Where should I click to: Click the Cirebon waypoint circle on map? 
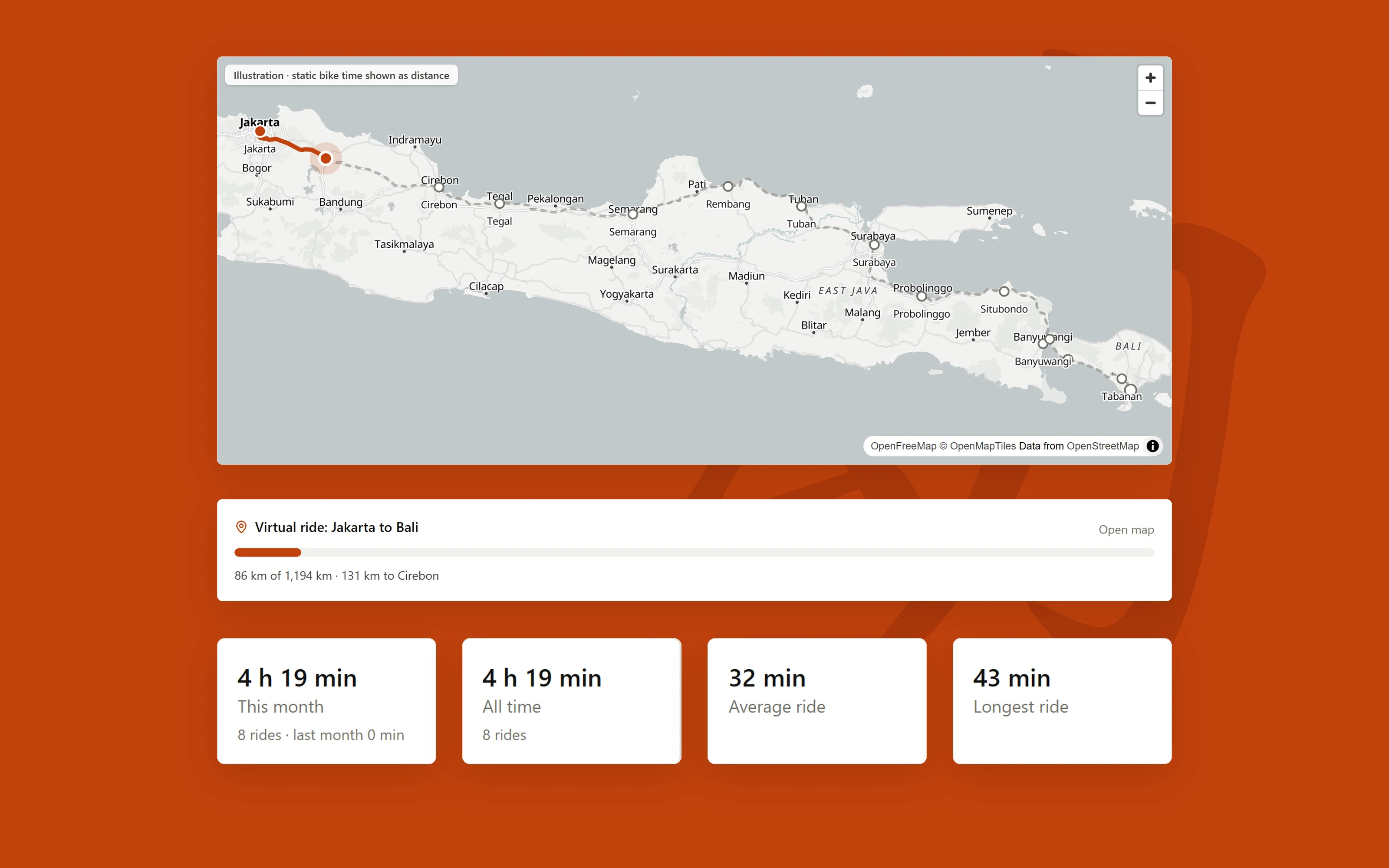pos(439,187)
